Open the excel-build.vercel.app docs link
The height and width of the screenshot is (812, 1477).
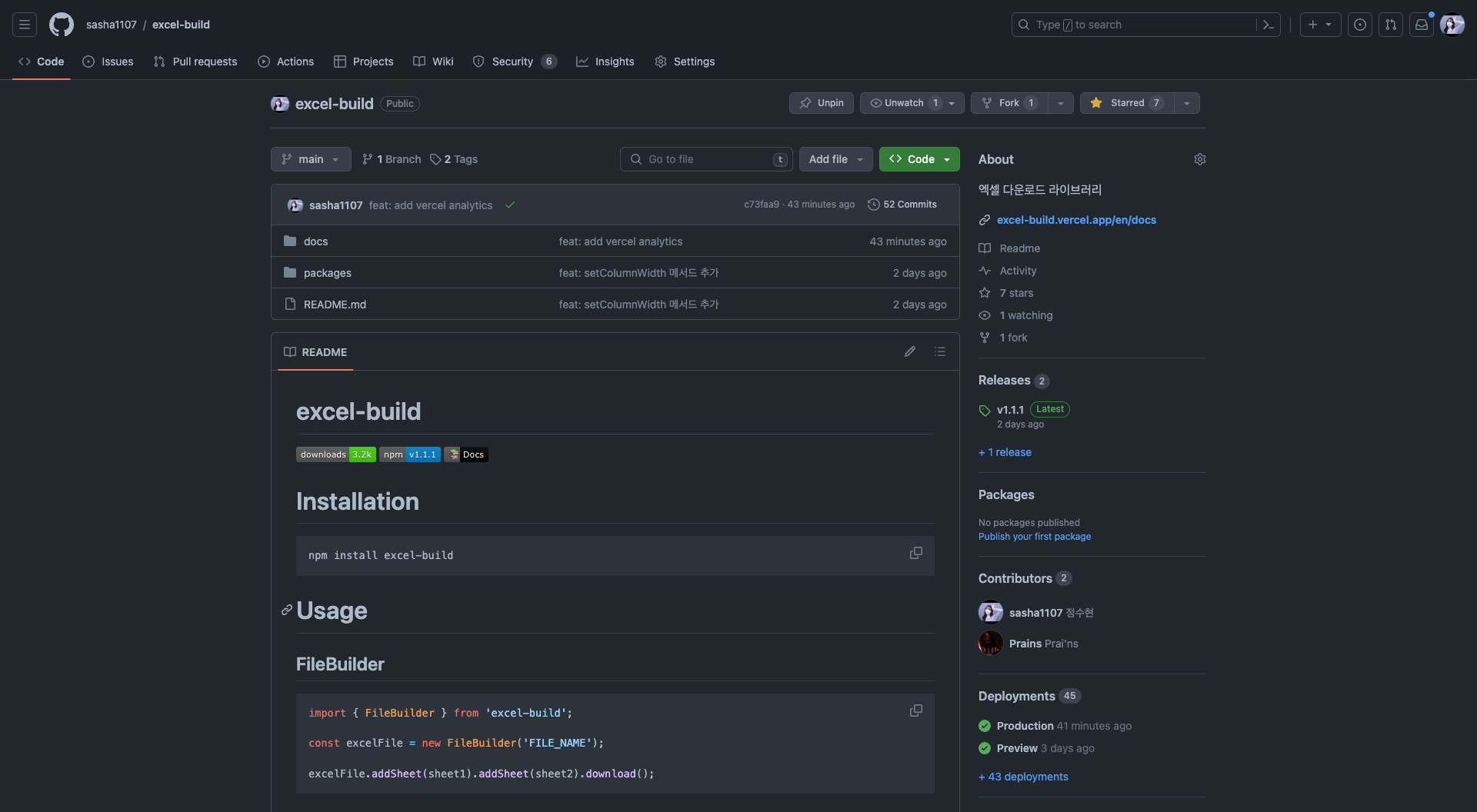tap(1076, 220)
